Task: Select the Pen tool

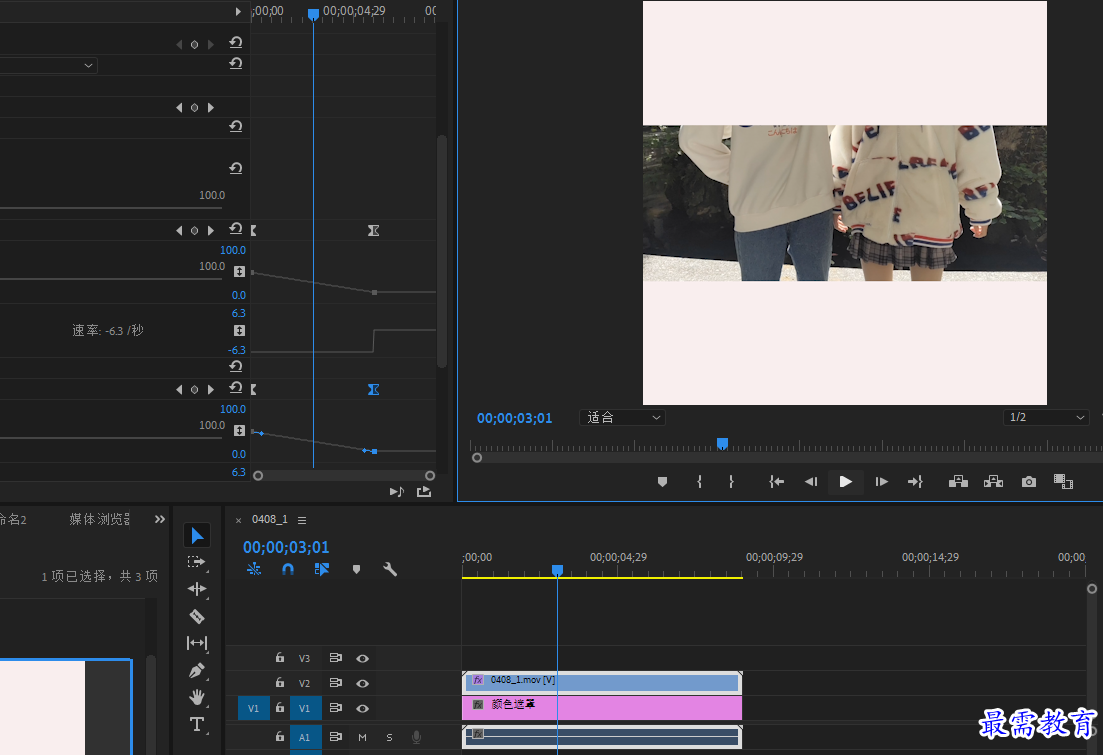Action: [197, 671]
